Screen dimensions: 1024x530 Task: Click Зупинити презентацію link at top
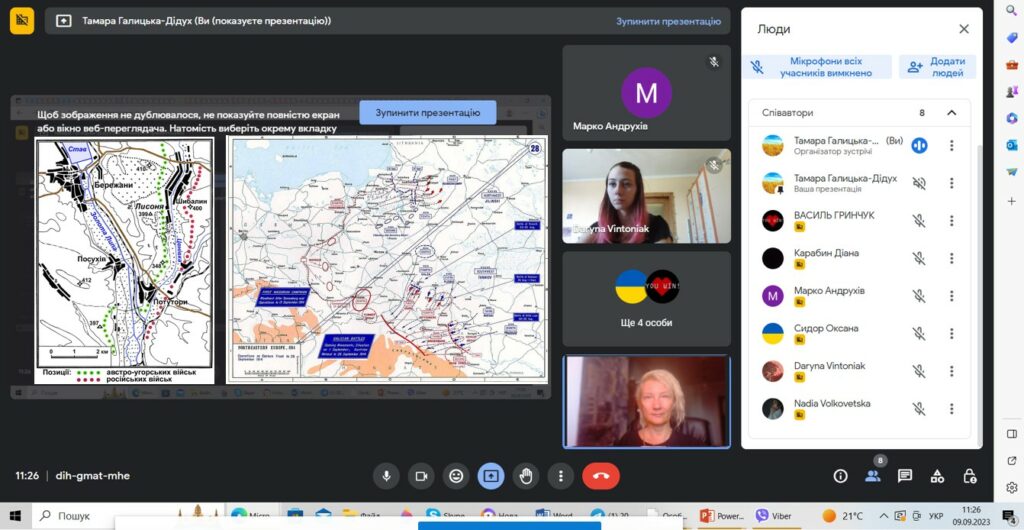(x=668, y=21)
